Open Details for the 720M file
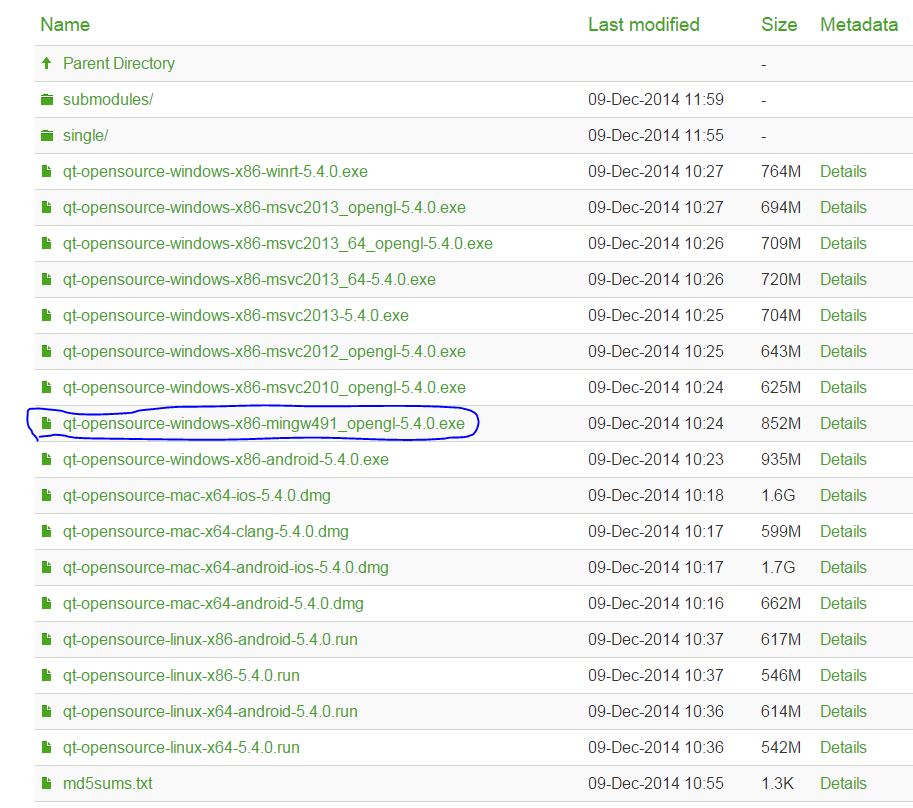This screenshot has width=913, height=808. coord(843,280)
